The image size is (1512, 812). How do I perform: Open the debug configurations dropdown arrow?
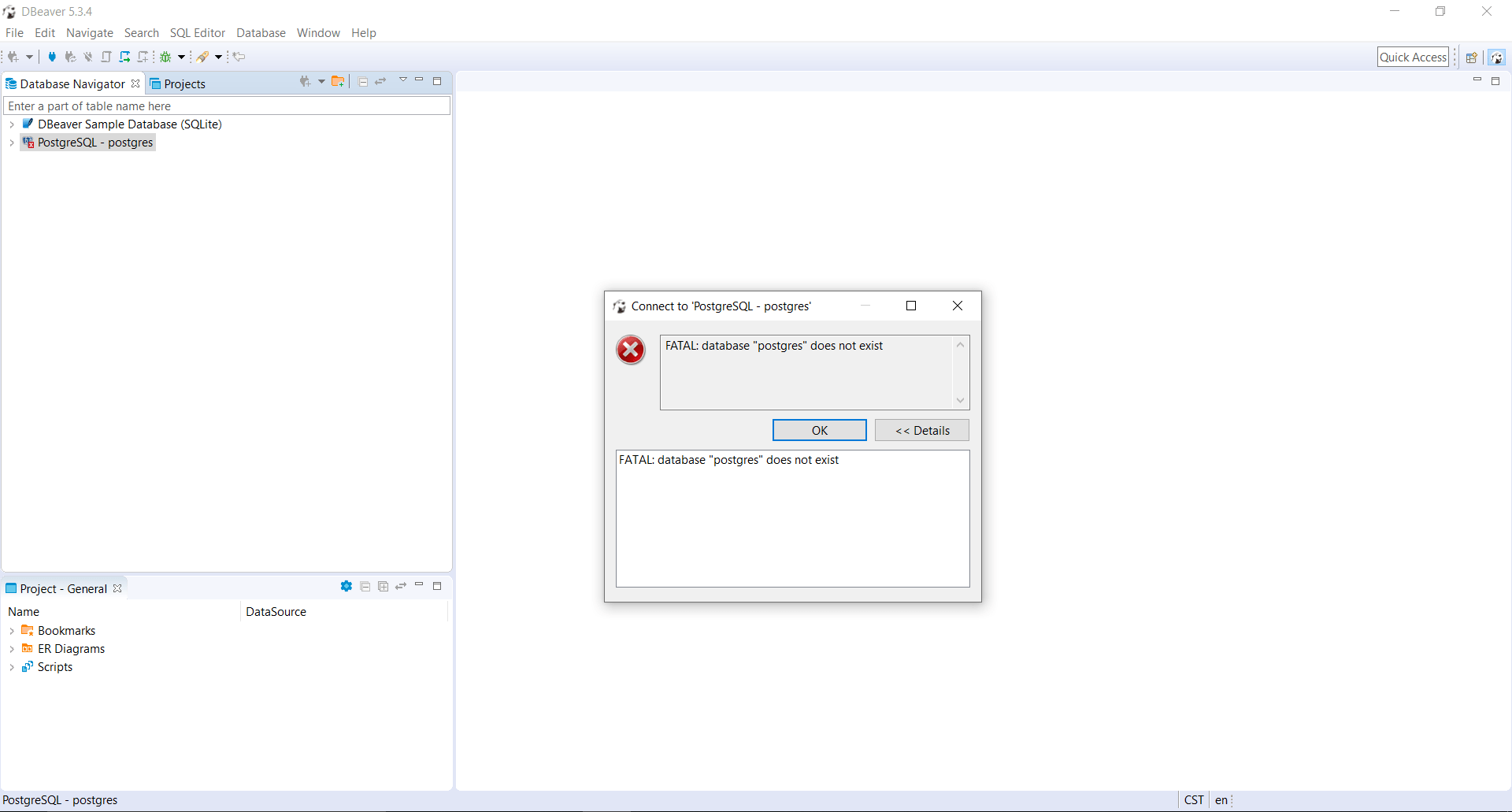click(x=183, y=57)
